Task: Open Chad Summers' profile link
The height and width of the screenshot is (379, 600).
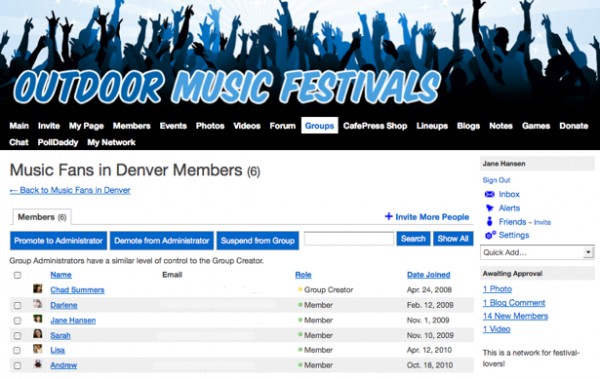Action: point(77,290)
